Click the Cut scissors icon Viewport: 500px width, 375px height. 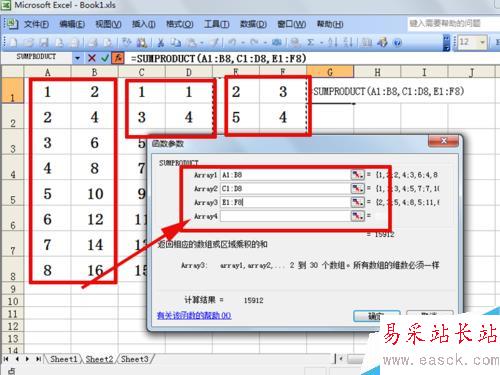tap(161, 42)
